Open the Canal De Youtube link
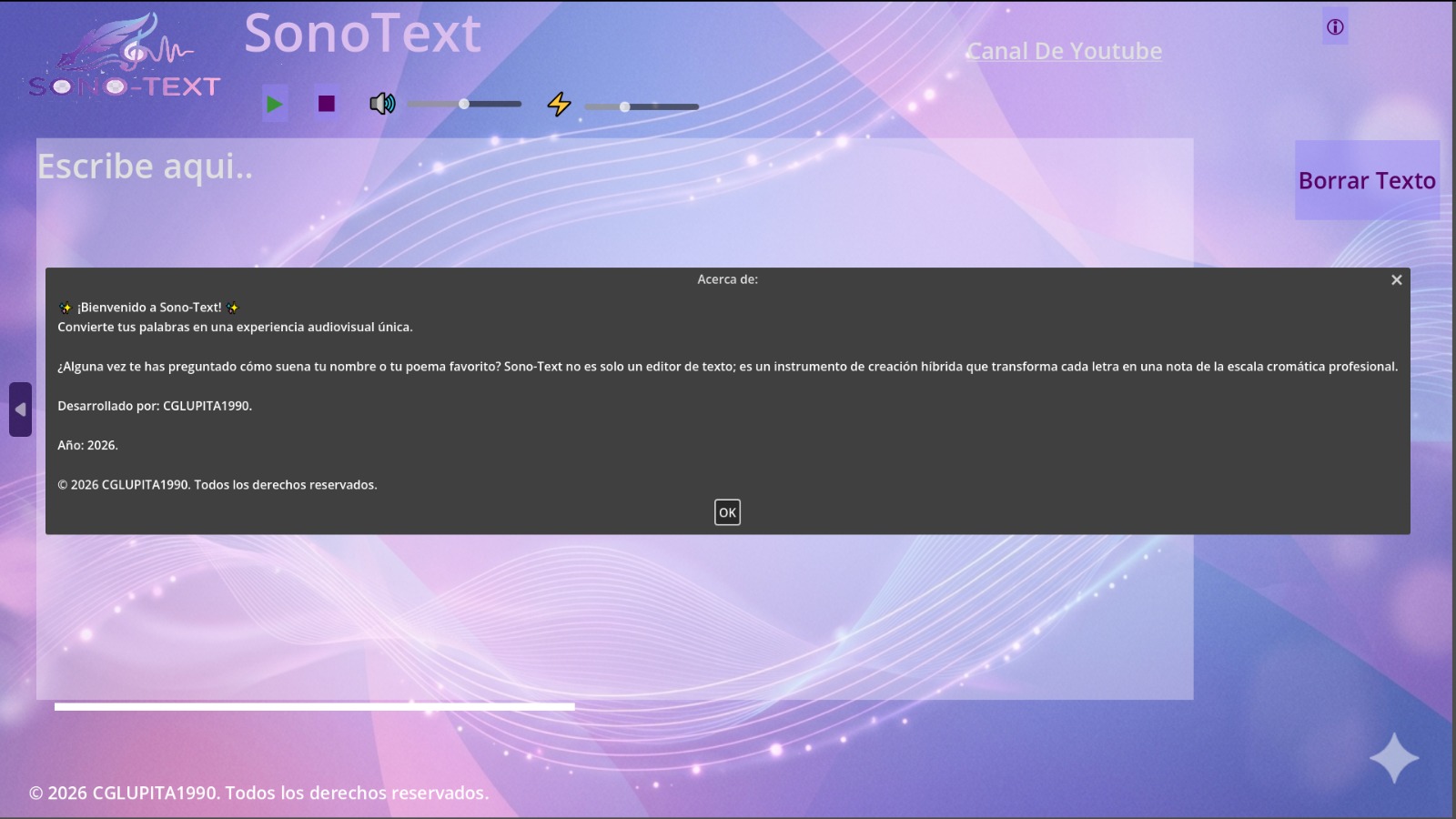The width and height of the screenshot is (1456, 819). 1064,51
